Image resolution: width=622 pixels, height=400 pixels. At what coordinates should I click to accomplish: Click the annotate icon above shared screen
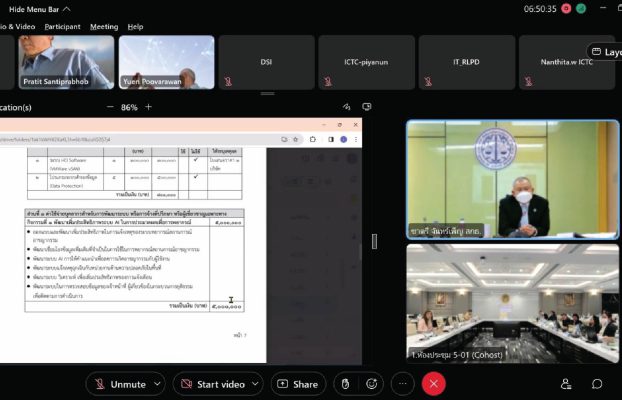pos(347,107)
